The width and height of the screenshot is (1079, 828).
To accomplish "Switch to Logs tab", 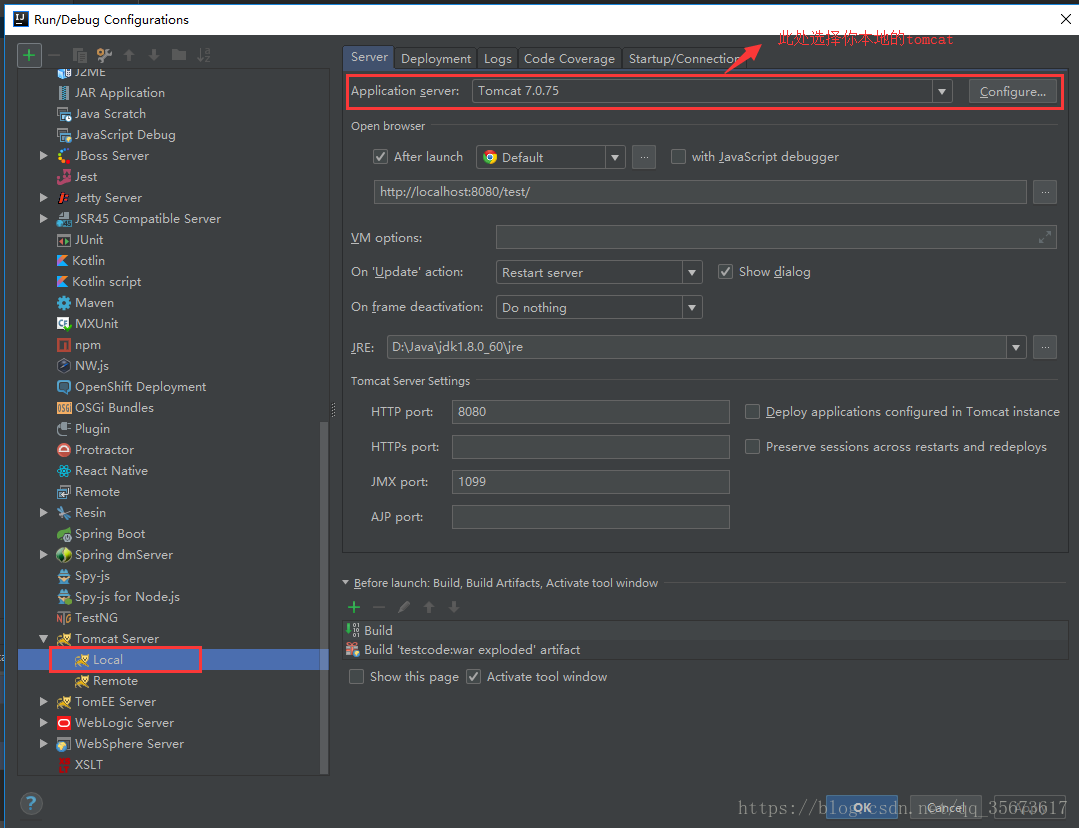I will [498, 59].
